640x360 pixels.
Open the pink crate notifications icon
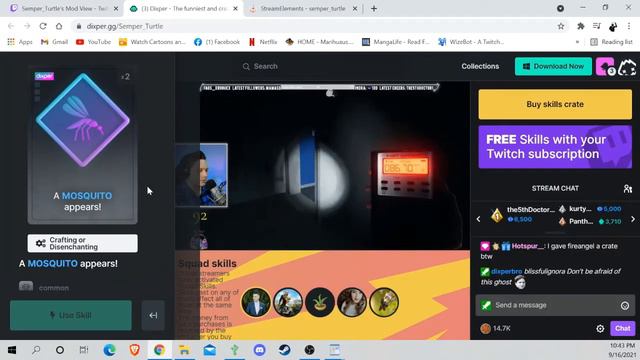click(605, 66)
